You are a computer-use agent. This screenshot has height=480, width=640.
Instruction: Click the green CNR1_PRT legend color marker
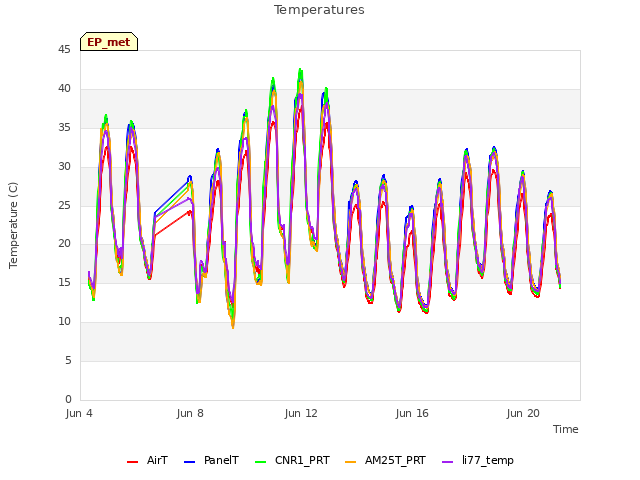[x=260, y=462]
